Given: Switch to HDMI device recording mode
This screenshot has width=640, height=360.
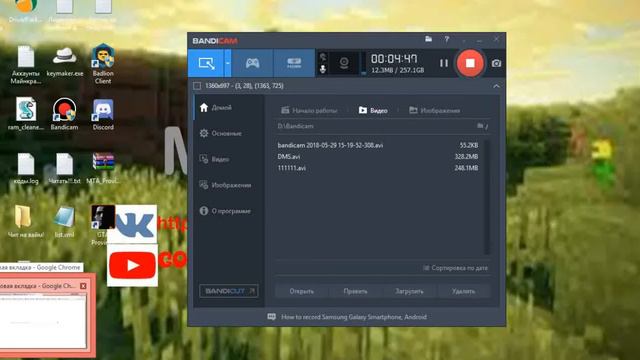Looking at the screenshot, I should tap(294, 63).
